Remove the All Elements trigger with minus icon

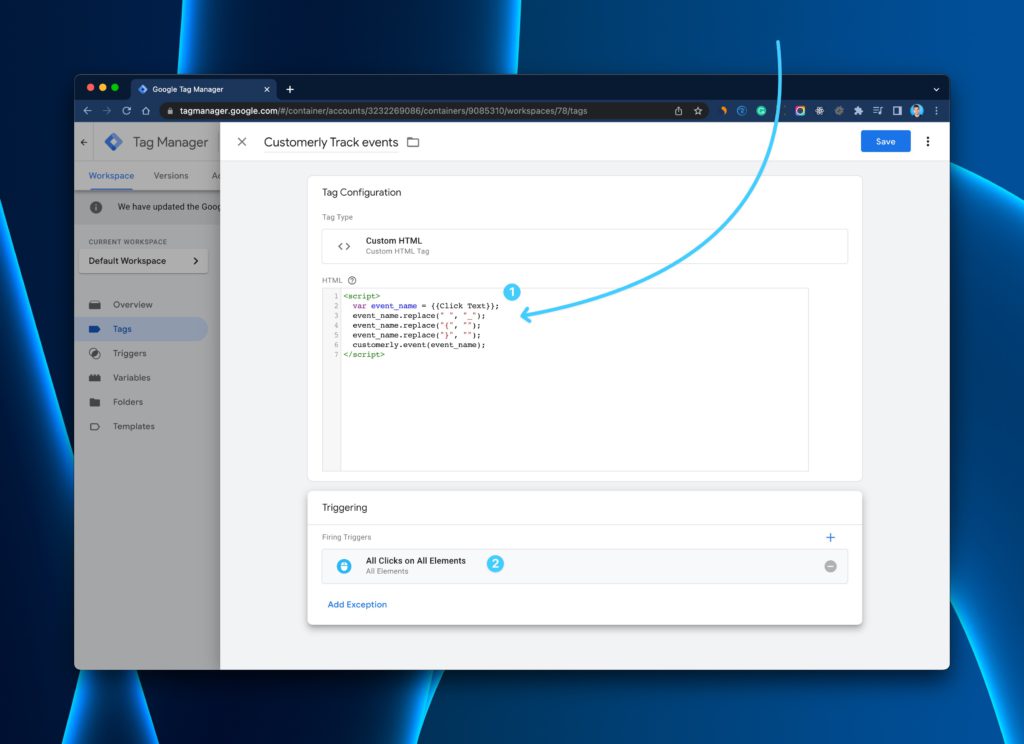click(x=830, y=566)
